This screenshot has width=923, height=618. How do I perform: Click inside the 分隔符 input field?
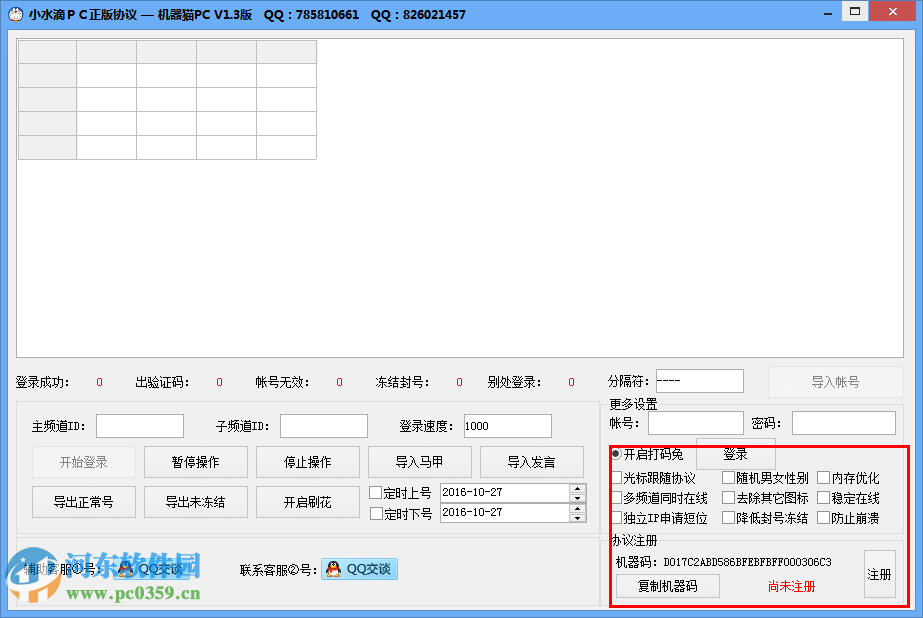coord(700,380)
